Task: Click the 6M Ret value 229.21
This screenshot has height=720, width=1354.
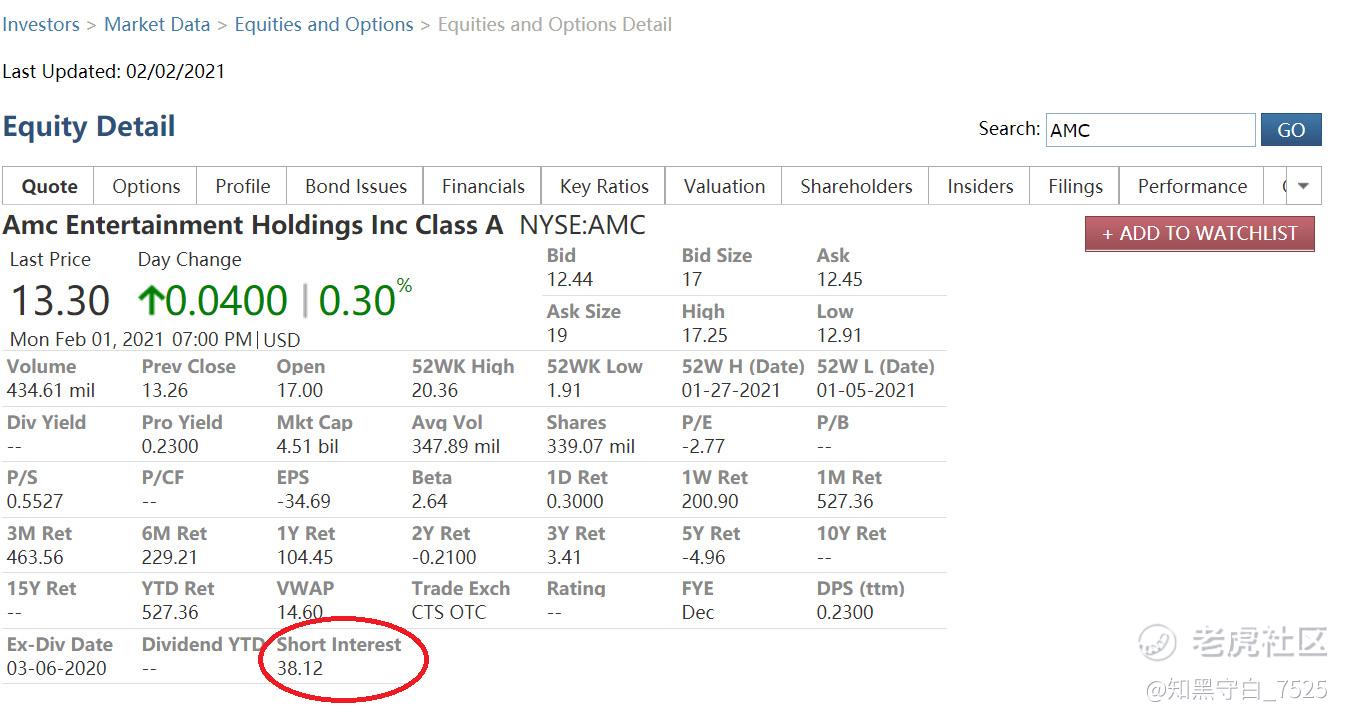Action: pyautogui.click(x=170, y=558)
